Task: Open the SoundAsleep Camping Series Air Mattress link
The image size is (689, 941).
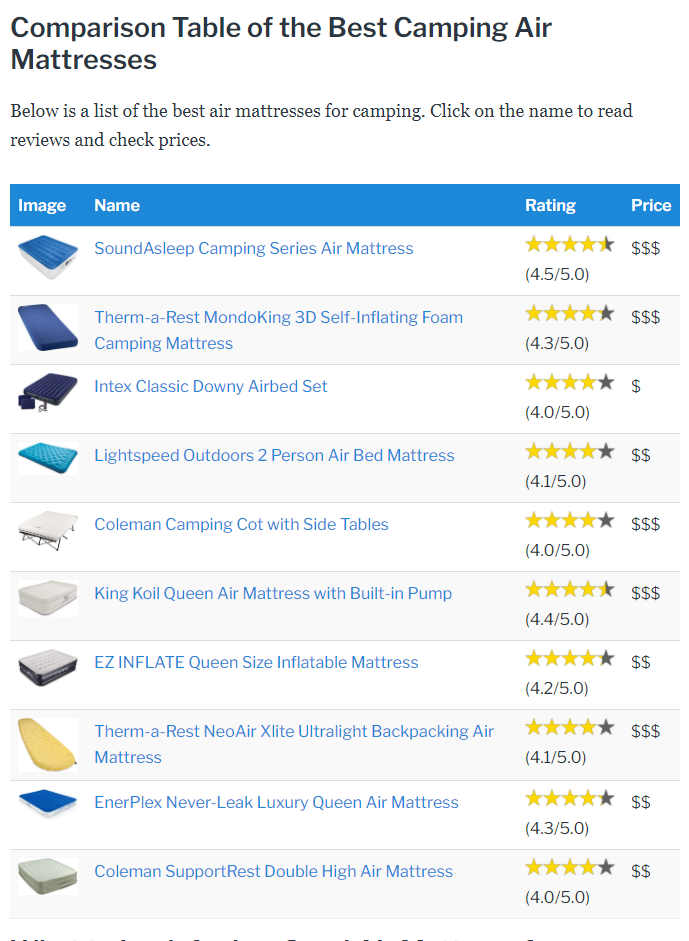Action: point(252,248)
